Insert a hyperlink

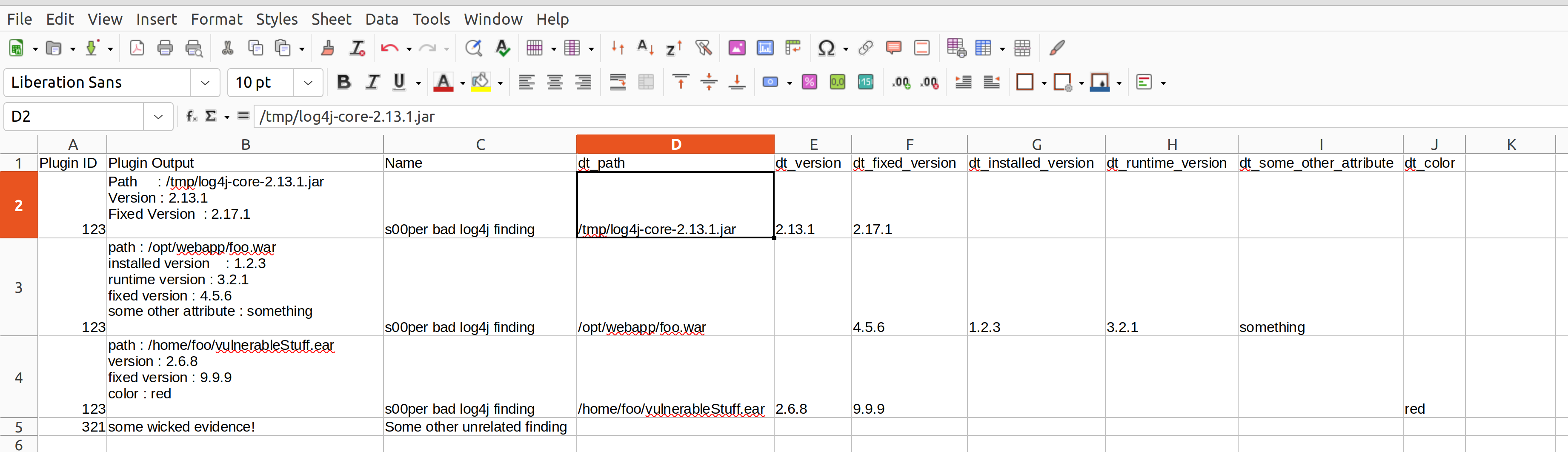[866, 47]
